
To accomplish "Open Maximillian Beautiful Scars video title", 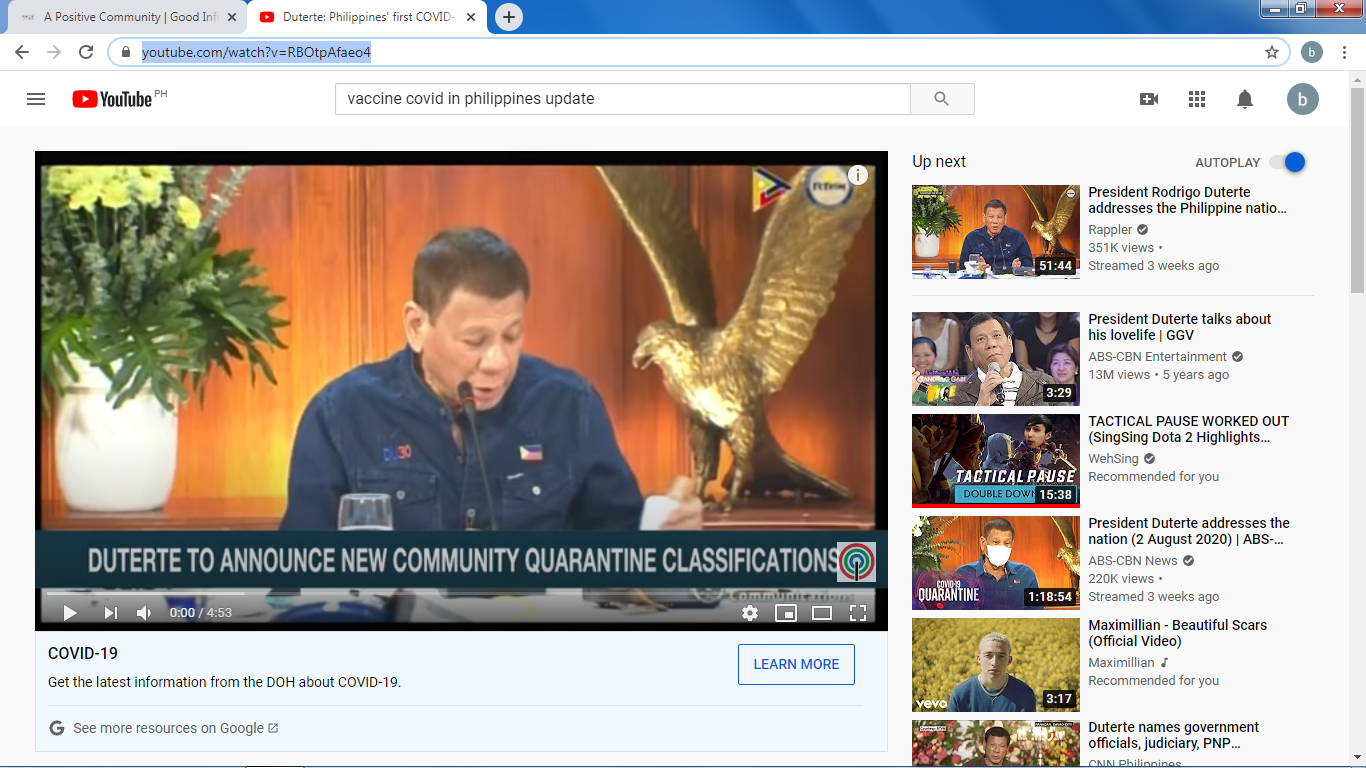I will (x=1177, y=633).
